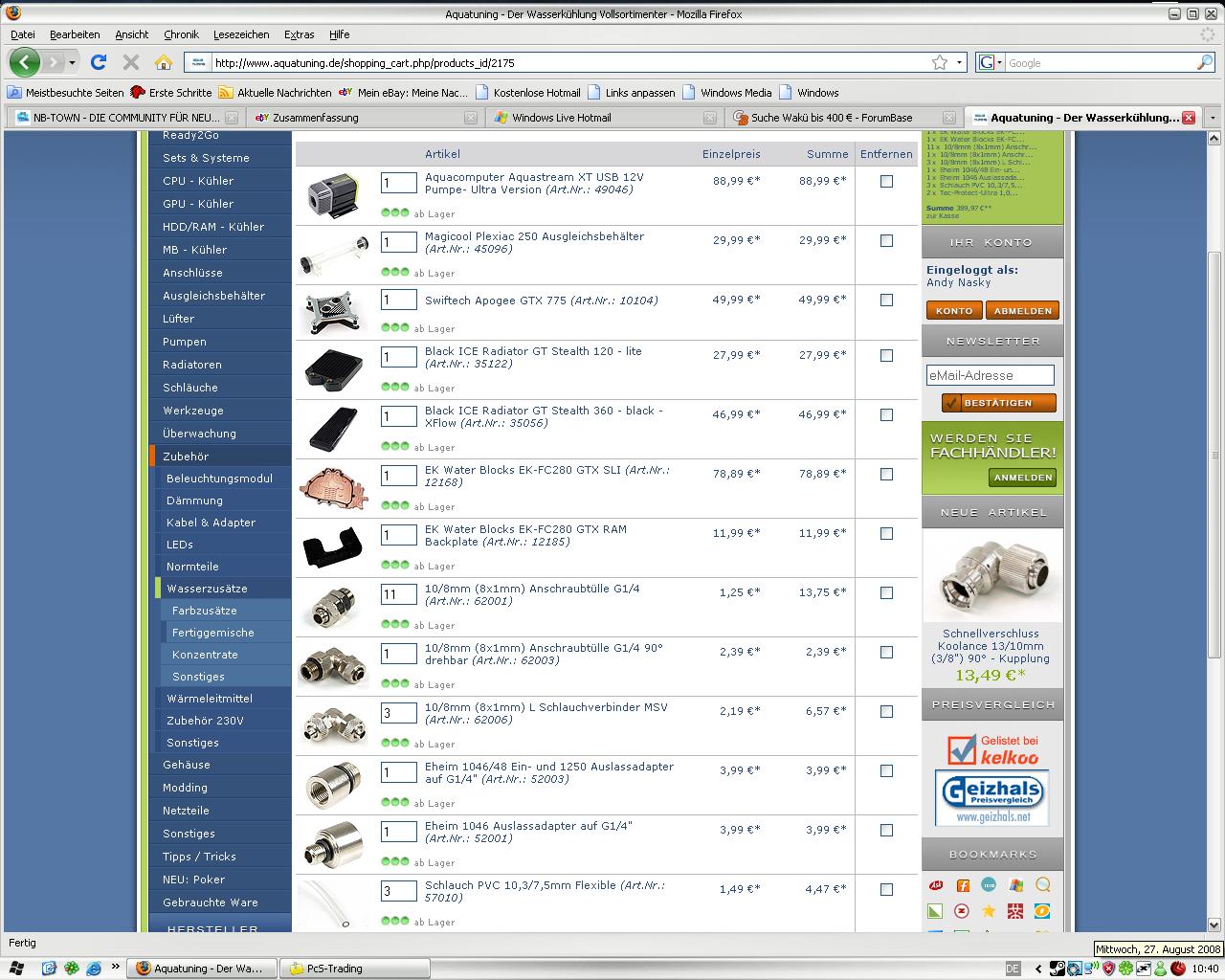The width and height of the screenshot is (1225, 980).
Task: Tick remove checkbox for Stealth 360 radiator
Action: [x=886, y=414]
